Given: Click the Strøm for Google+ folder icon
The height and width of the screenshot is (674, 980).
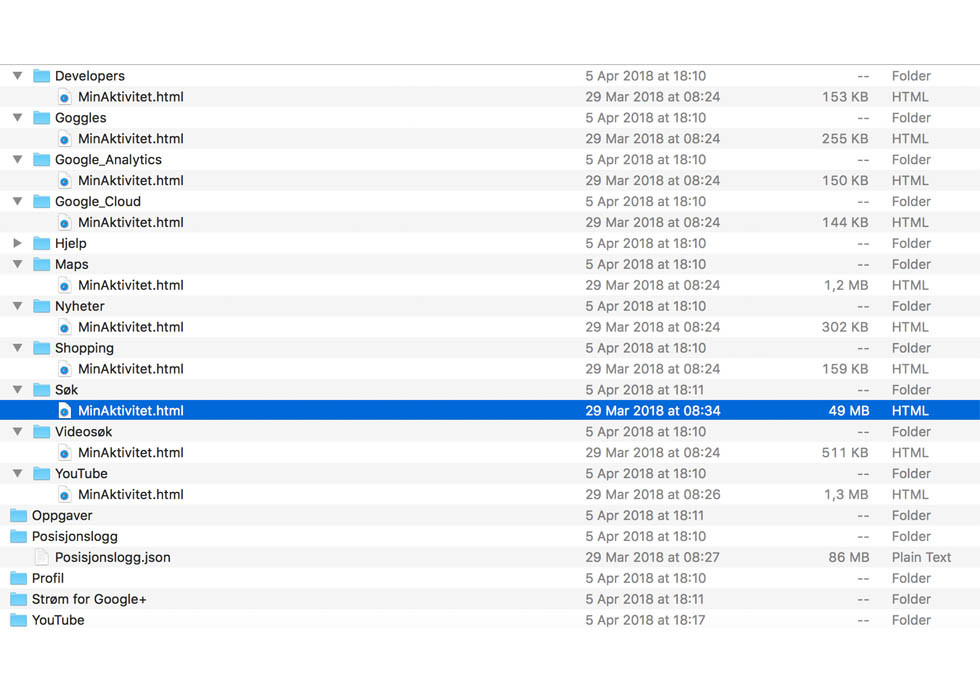Looking at the screenshot, I should click(19, 599).
